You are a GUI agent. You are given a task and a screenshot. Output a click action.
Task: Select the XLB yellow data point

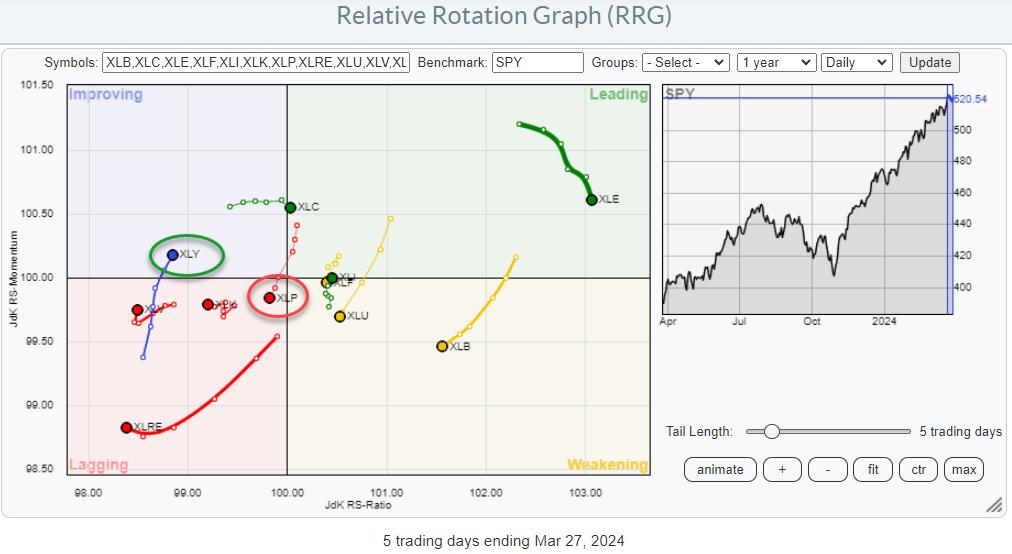442,346
